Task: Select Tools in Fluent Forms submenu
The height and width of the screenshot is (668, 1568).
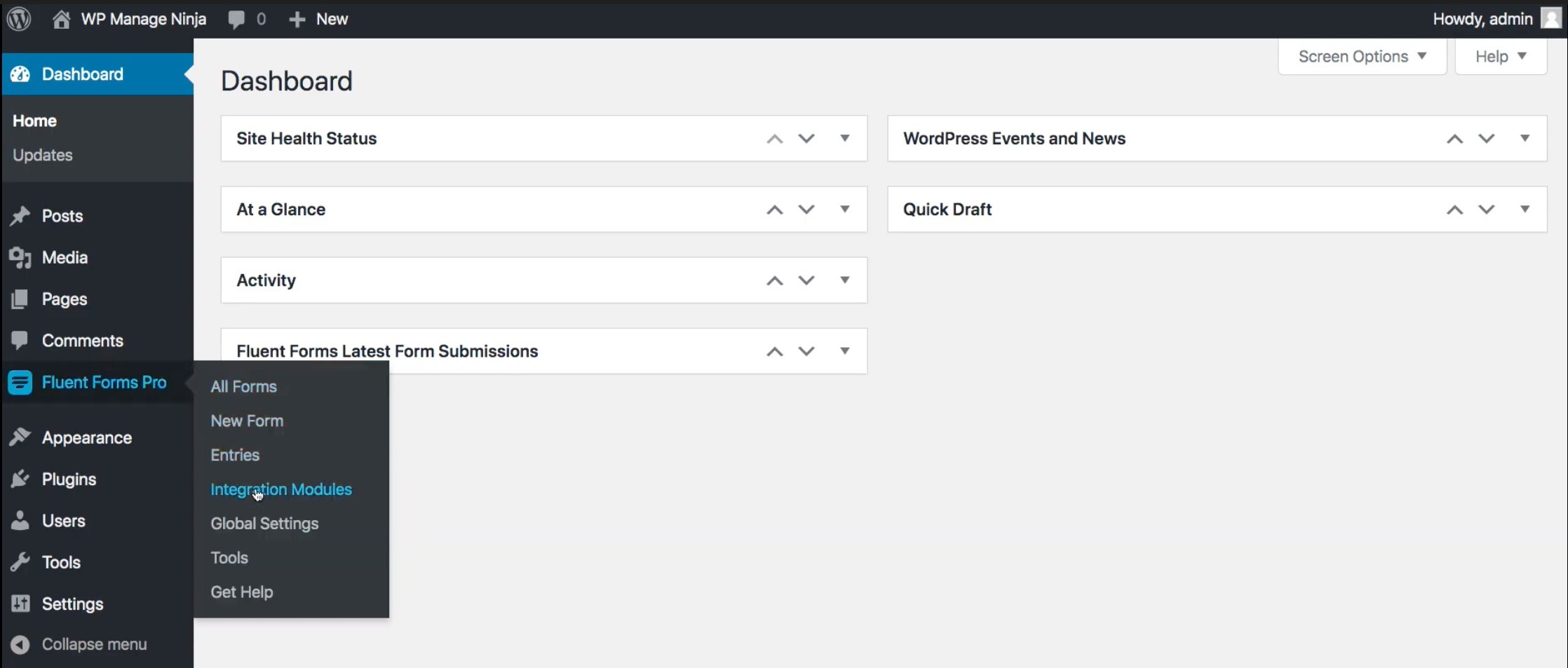Action: coord(229,558)
